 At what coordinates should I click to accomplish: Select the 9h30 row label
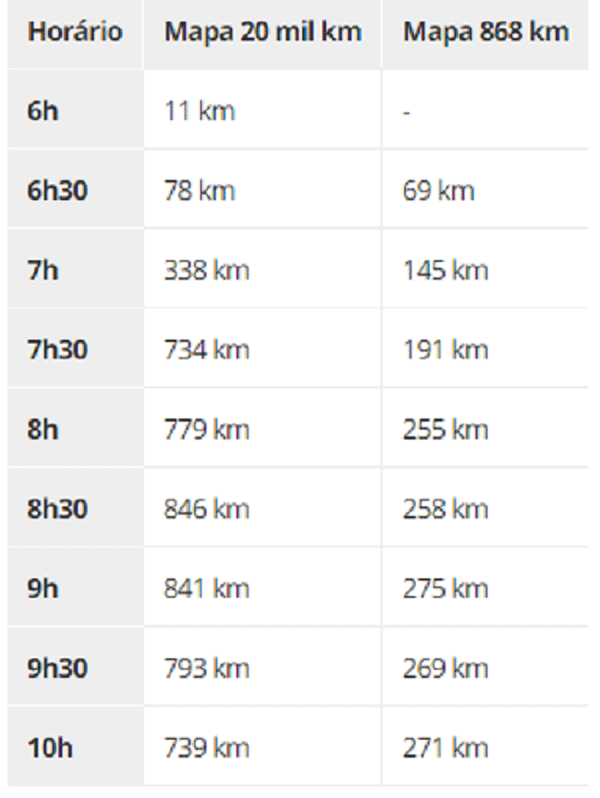click(58, 668)
